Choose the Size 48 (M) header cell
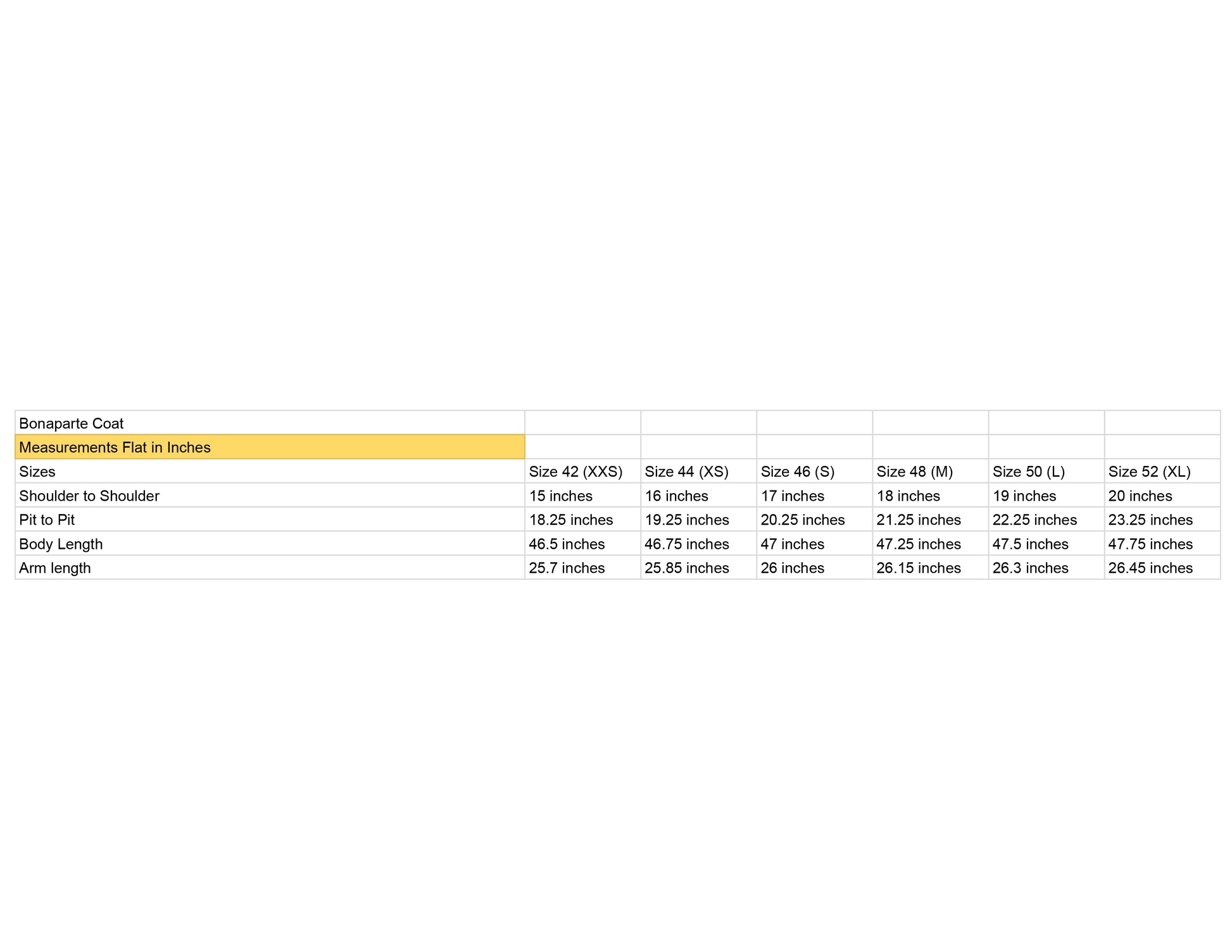This screenshot has height=952, width=1232. [914, 472]
